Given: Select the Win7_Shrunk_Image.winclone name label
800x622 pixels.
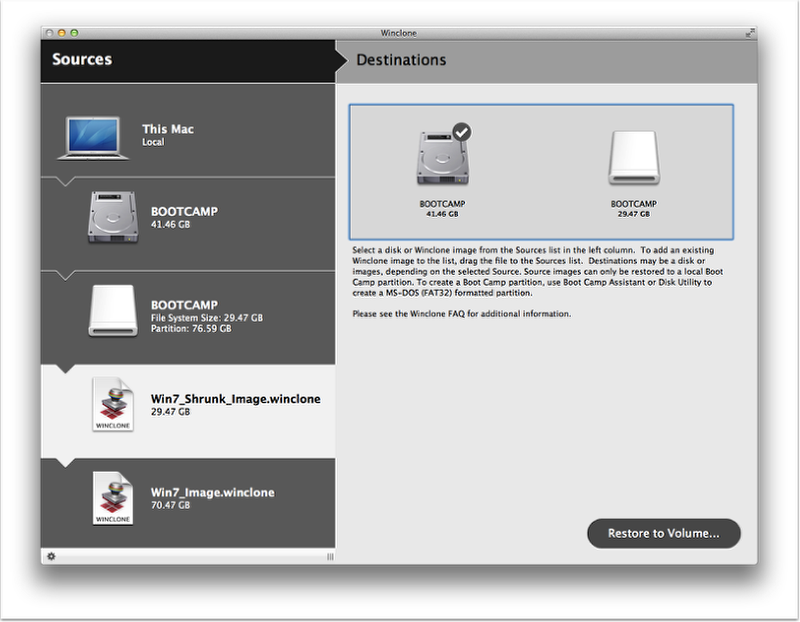Looking at the screenshot, I should point(235,398).
